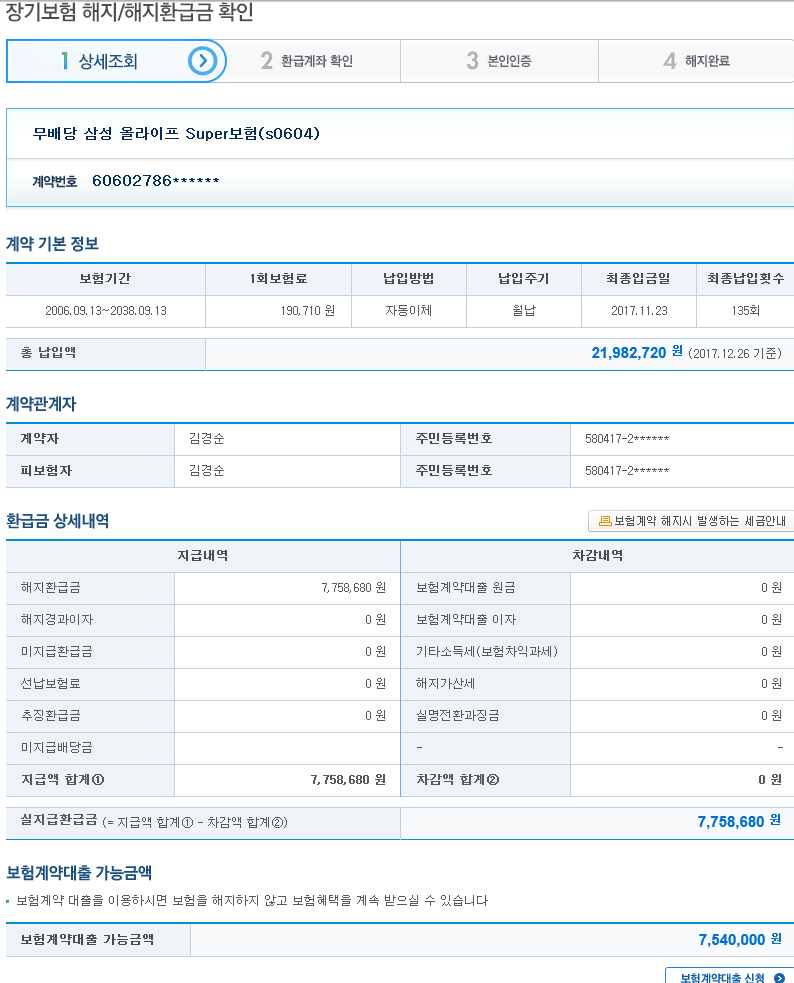This screenshot has width=794, height=983.
Task: Click the 최종입금일 value 2017.11.23
Action: point(639,311)
